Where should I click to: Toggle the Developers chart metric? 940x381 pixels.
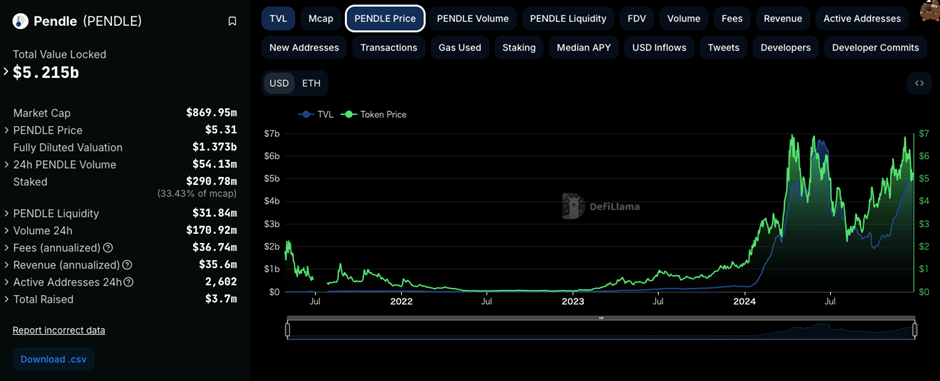tap(785, 47)
